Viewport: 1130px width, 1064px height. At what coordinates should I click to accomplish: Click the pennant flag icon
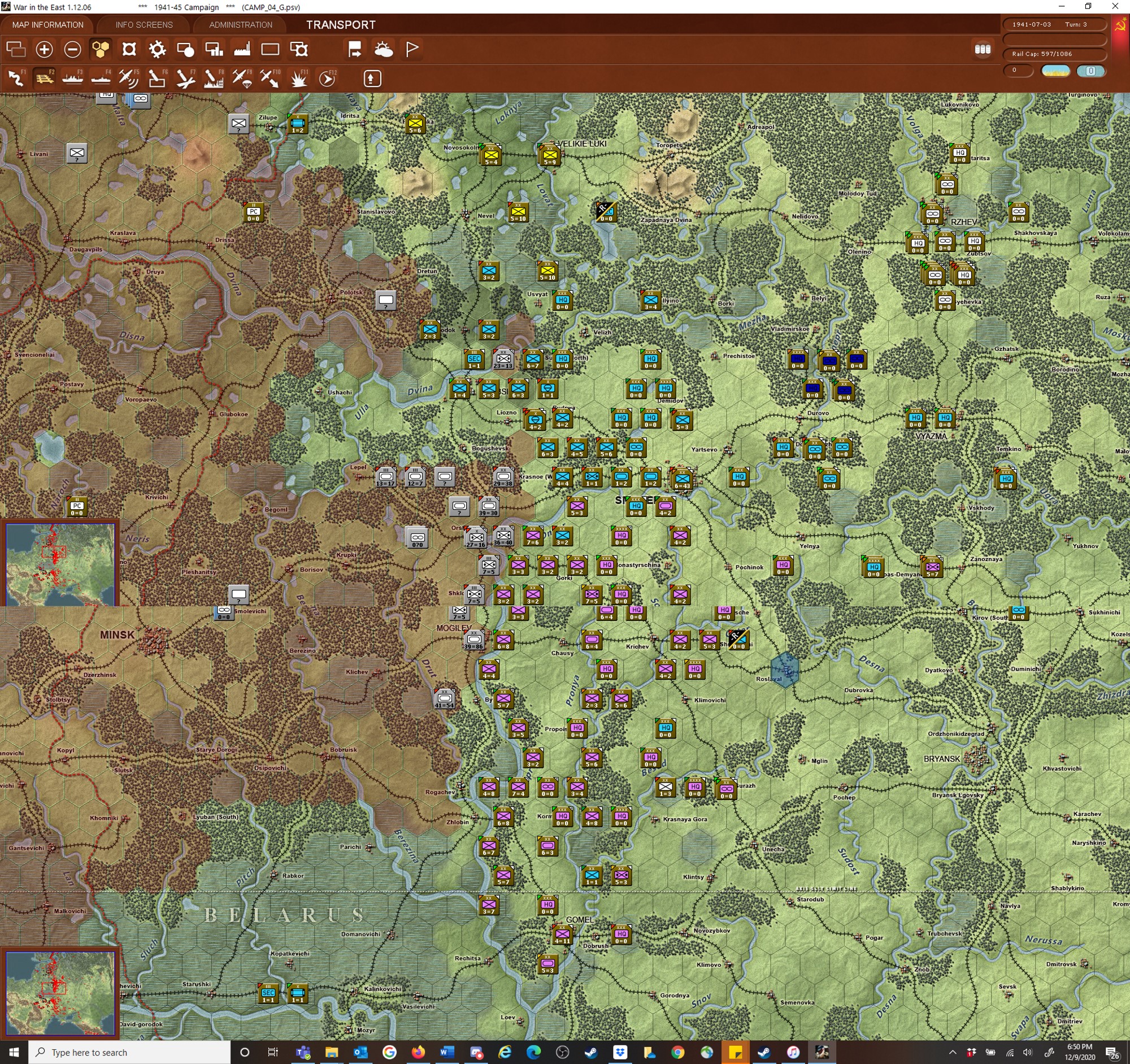pyautogui.click(x=412, y=50)
